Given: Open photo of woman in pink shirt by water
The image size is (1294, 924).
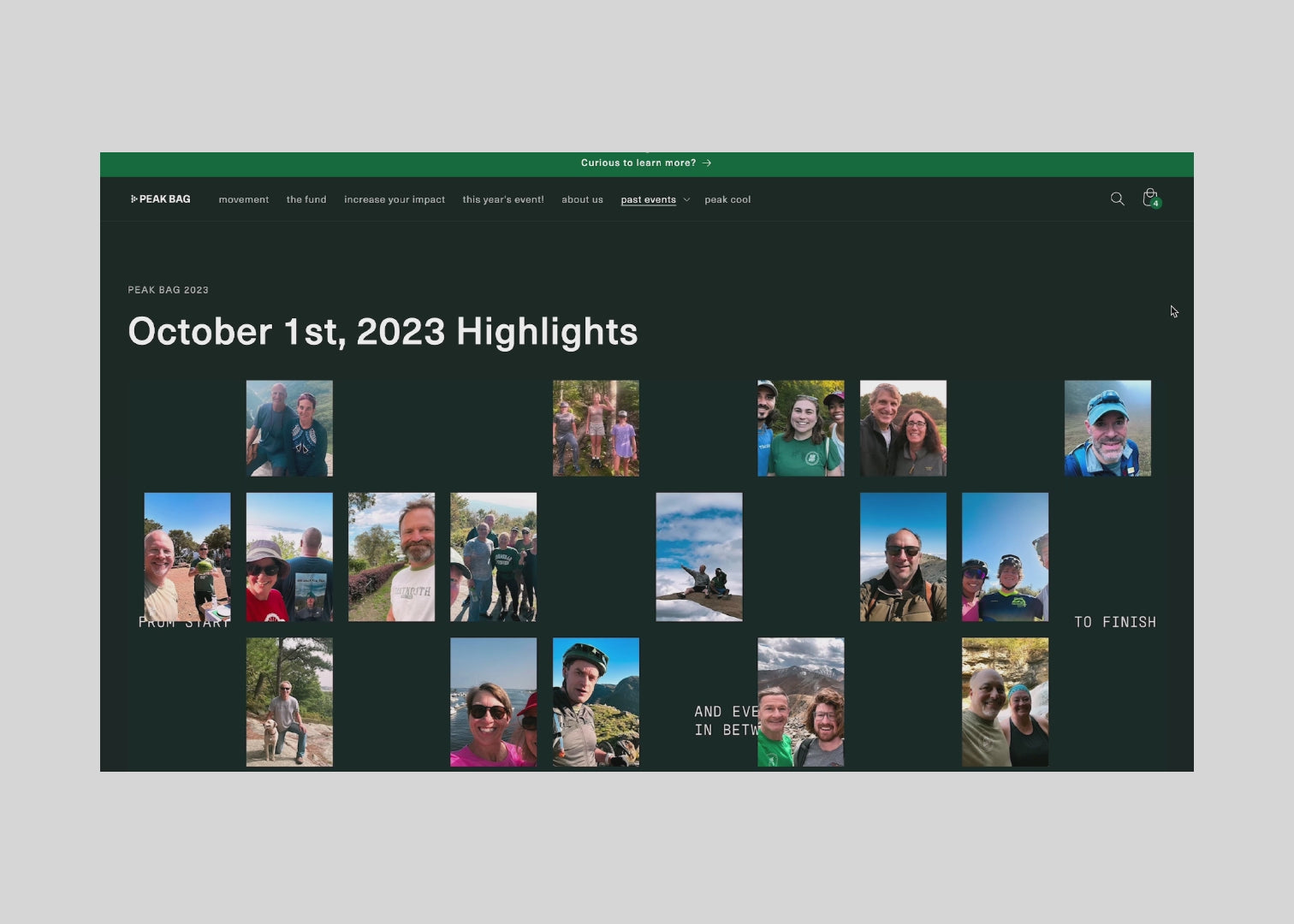Looking at the screenshot, I should [x=494, y=702].
